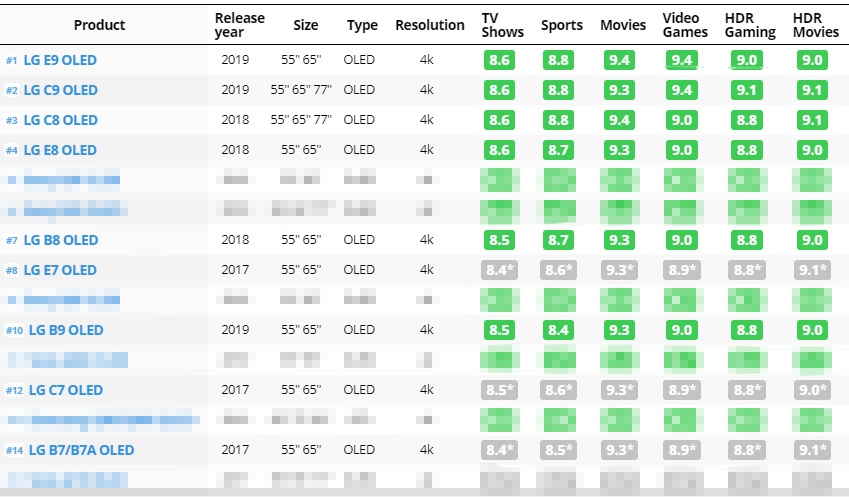The image size is (849, 497).
Task: Select the LG E7 OLED link
Action: [x=60, y=270]
